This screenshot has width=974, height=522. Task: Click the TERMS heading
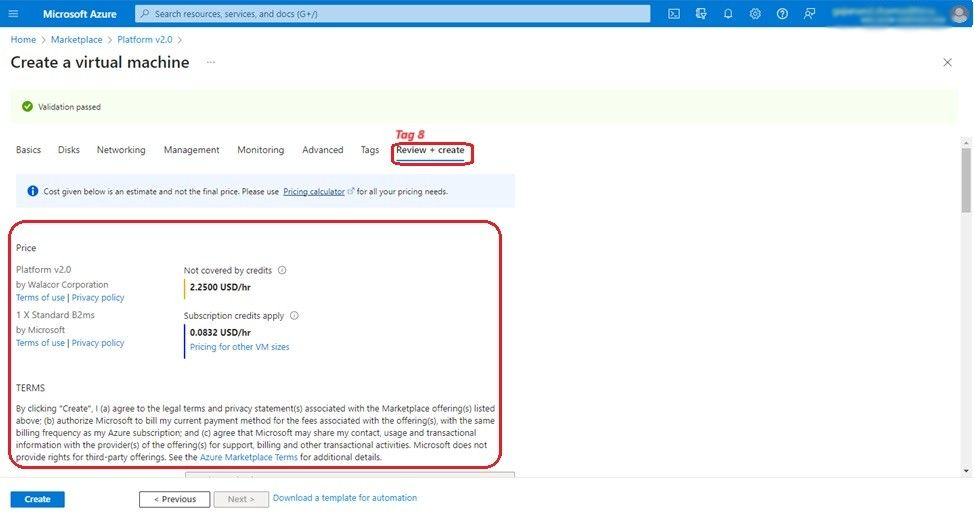[x=30, y=388]
